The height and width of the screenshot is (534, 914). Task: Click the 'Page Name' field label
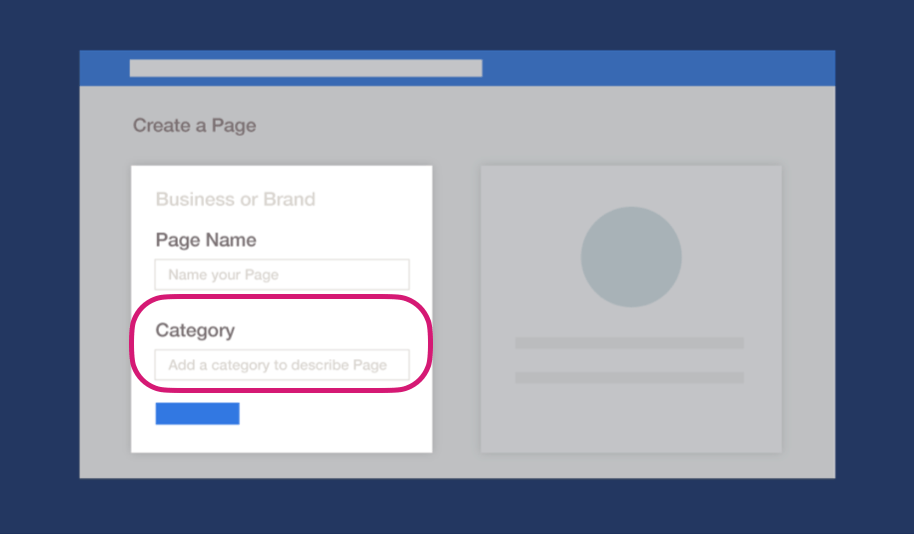coord(206,240)
